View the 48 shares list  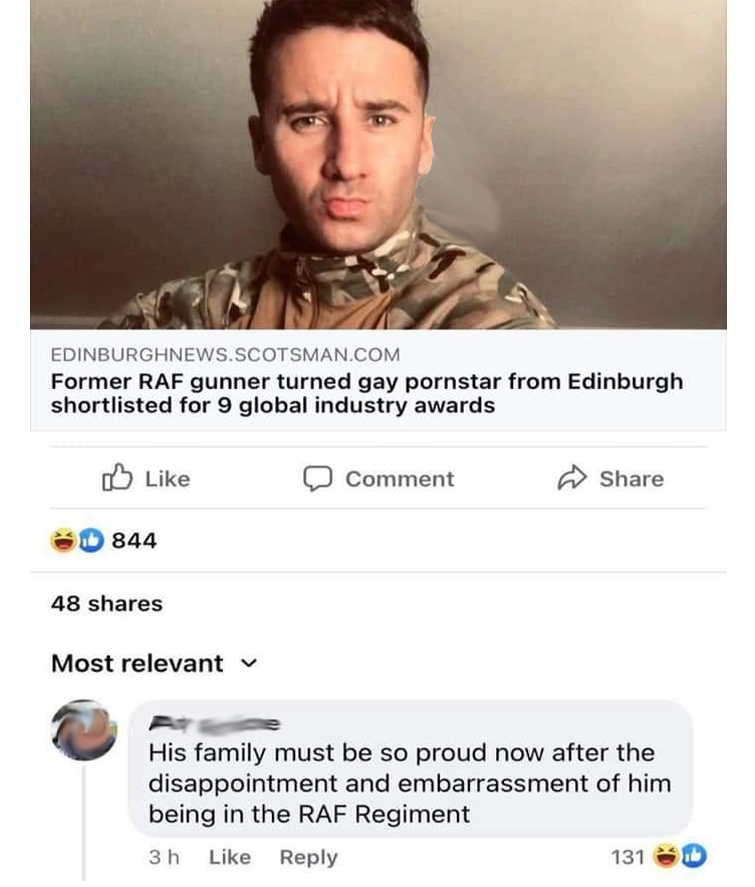coord(106,603)
